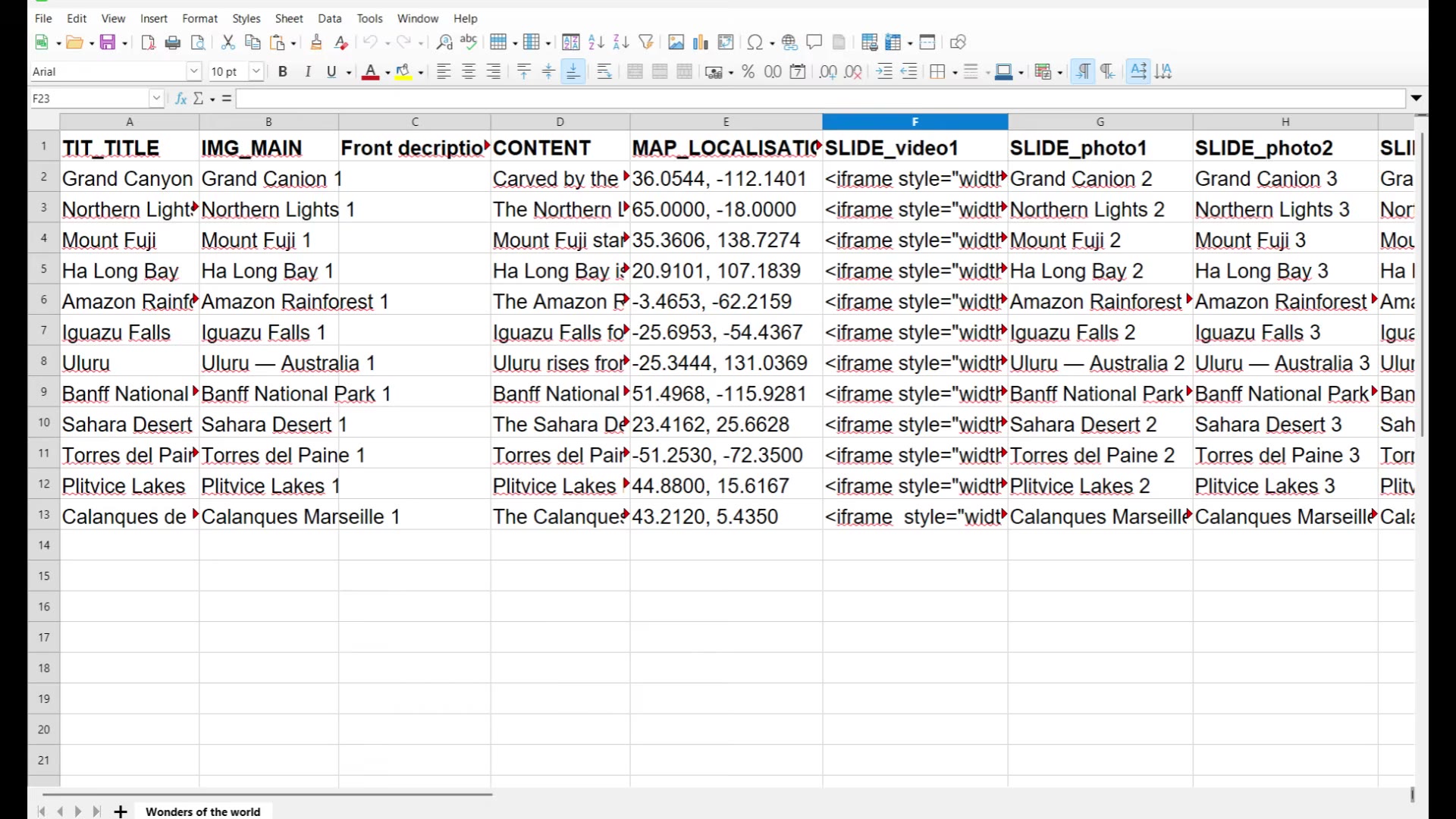Expand the formula bar with the arrow
The image size is (1456, 819).
coord(1416,99)
